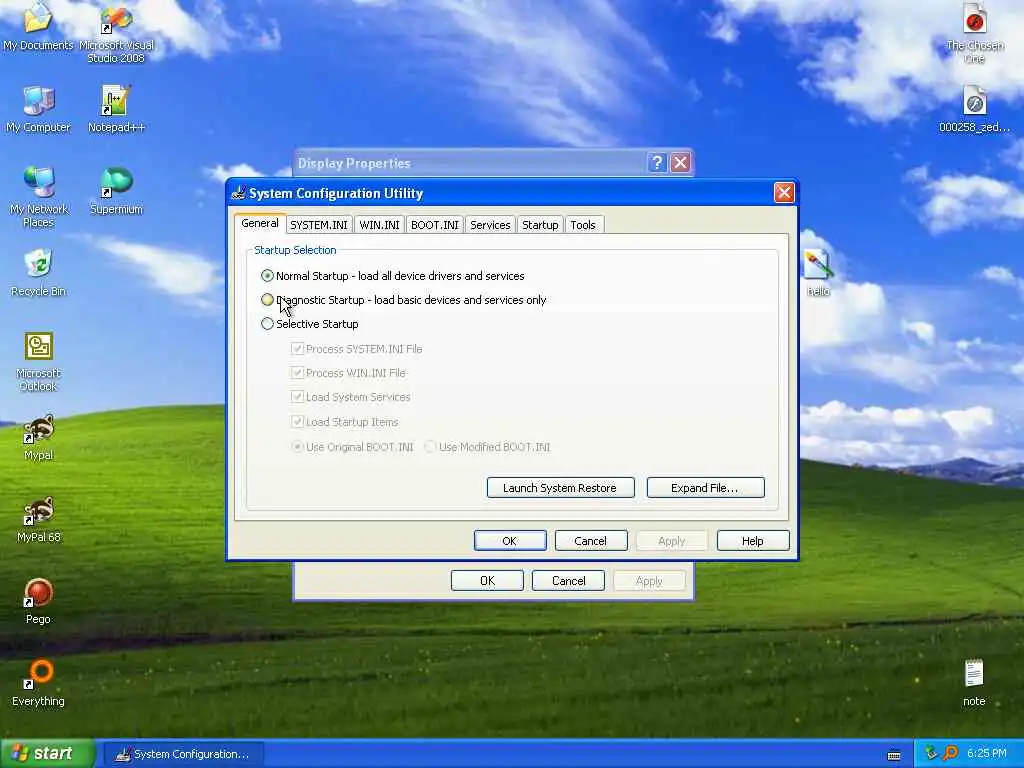This screenshot has width=1024, height=768.
Task: Open the Windows start menu
Action: click(48, 753)
